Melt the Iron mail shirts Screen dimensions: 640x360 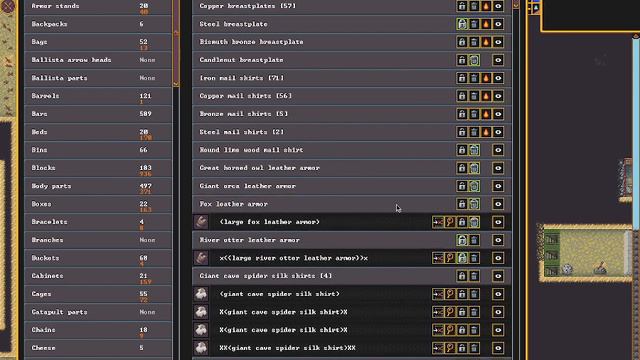pyautogui.click(x=486, y=78)
